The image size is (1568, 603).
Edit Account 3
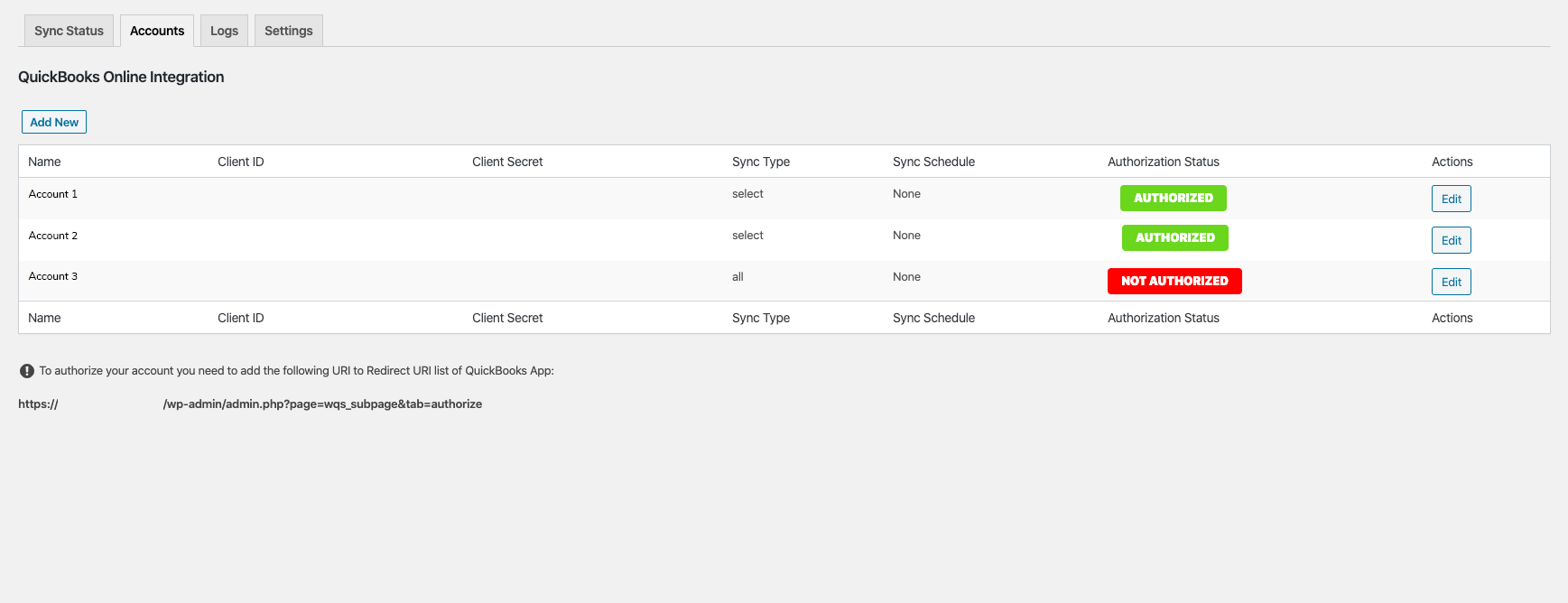[x=1452, y=282]
